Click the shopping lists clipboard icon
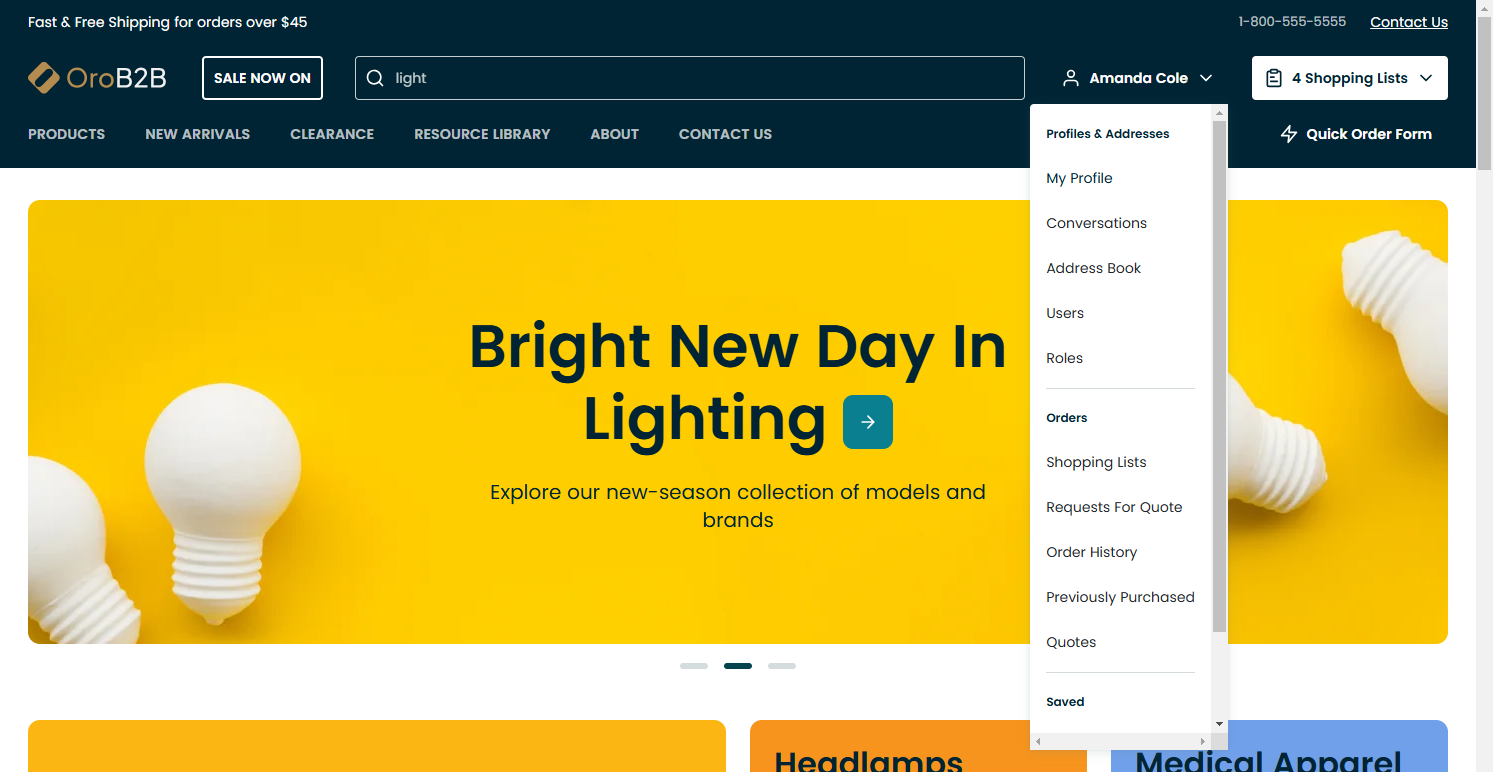The height and width of the screenshot is (772, 1493). pyautogui.click(x=1274, y=78)
